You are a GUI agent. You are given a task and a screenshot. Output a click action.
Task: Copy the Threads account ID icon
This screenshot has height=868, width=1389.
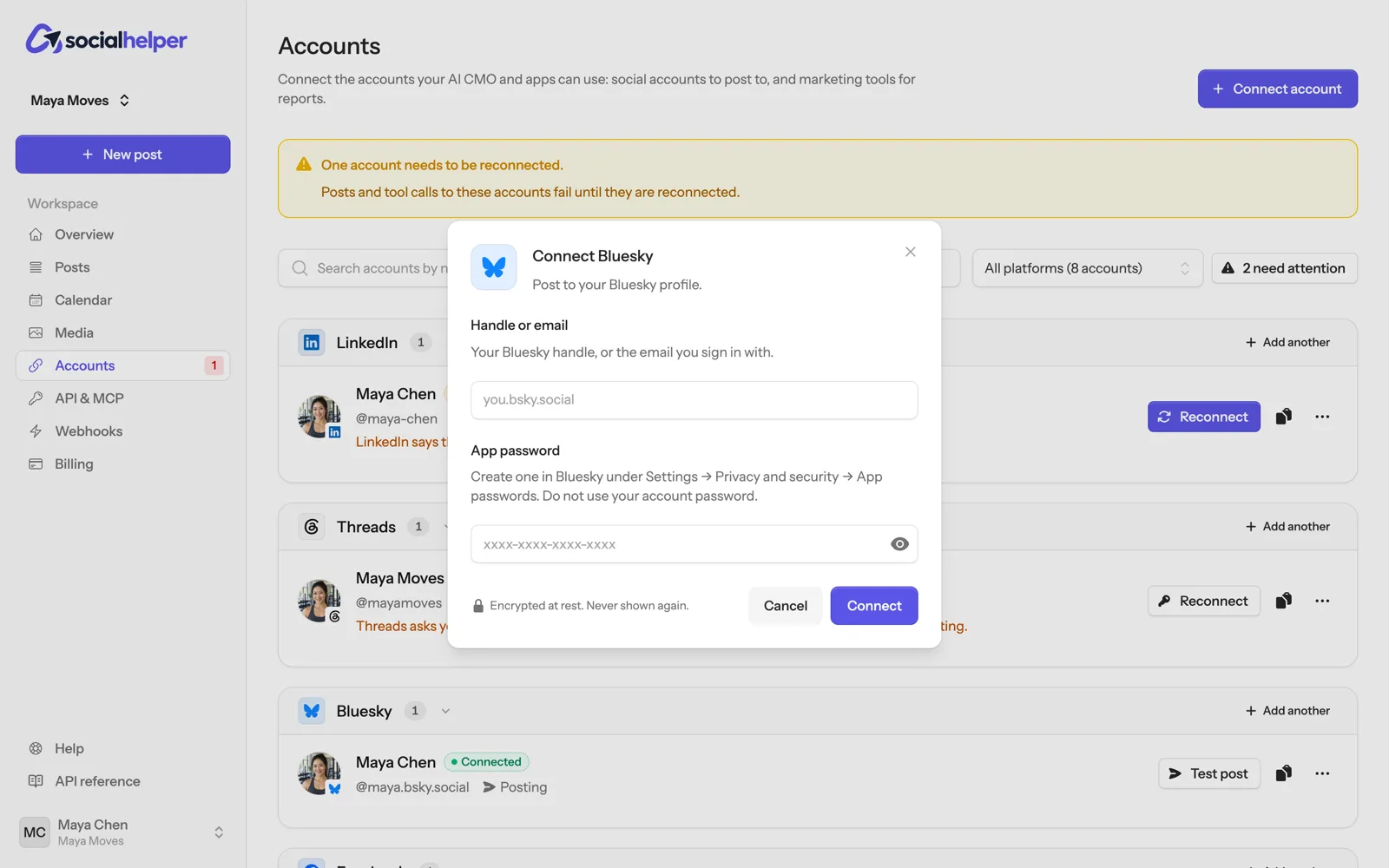pos(1284,601)
